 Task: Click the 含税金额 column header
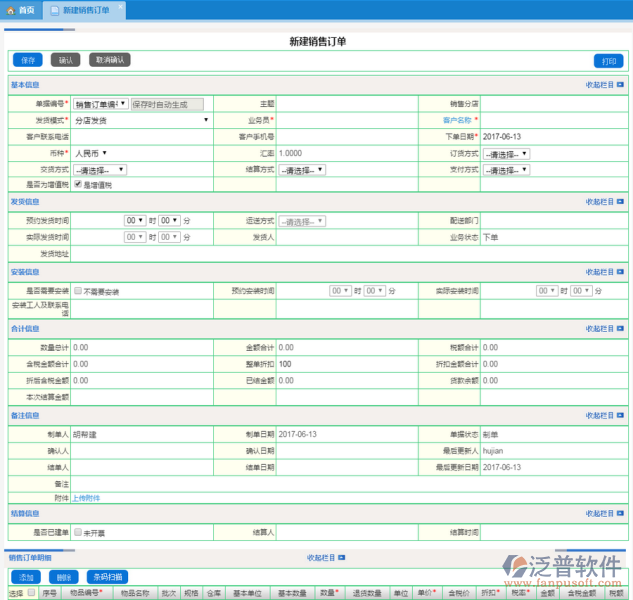tap(582, 593)
